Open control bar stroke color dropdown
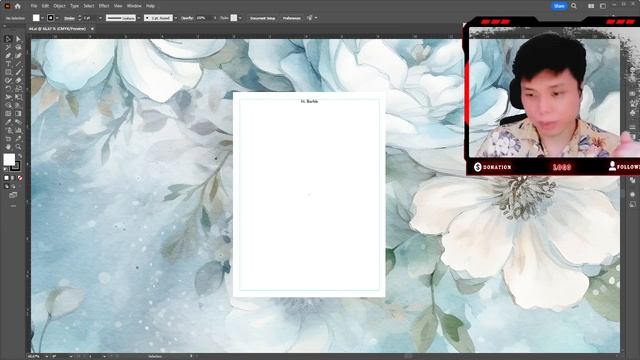The image size is (640, 360). tap(57, 18)
